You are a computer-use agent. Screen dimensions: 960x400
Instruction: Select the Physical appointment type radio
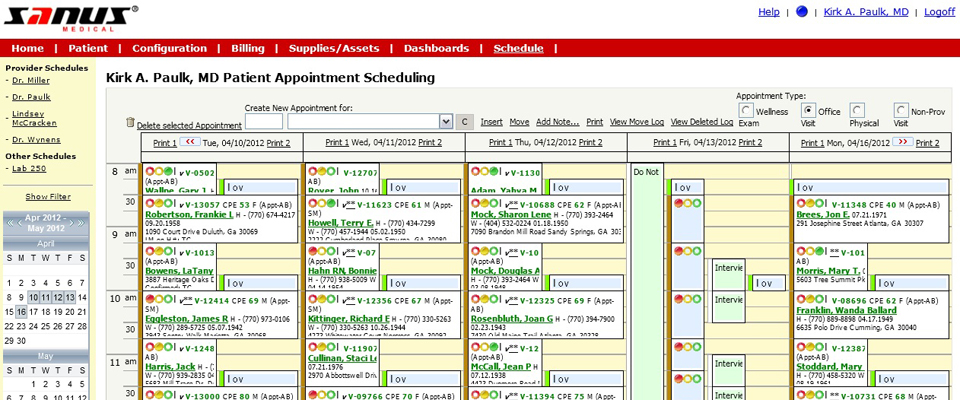(858, 110)
